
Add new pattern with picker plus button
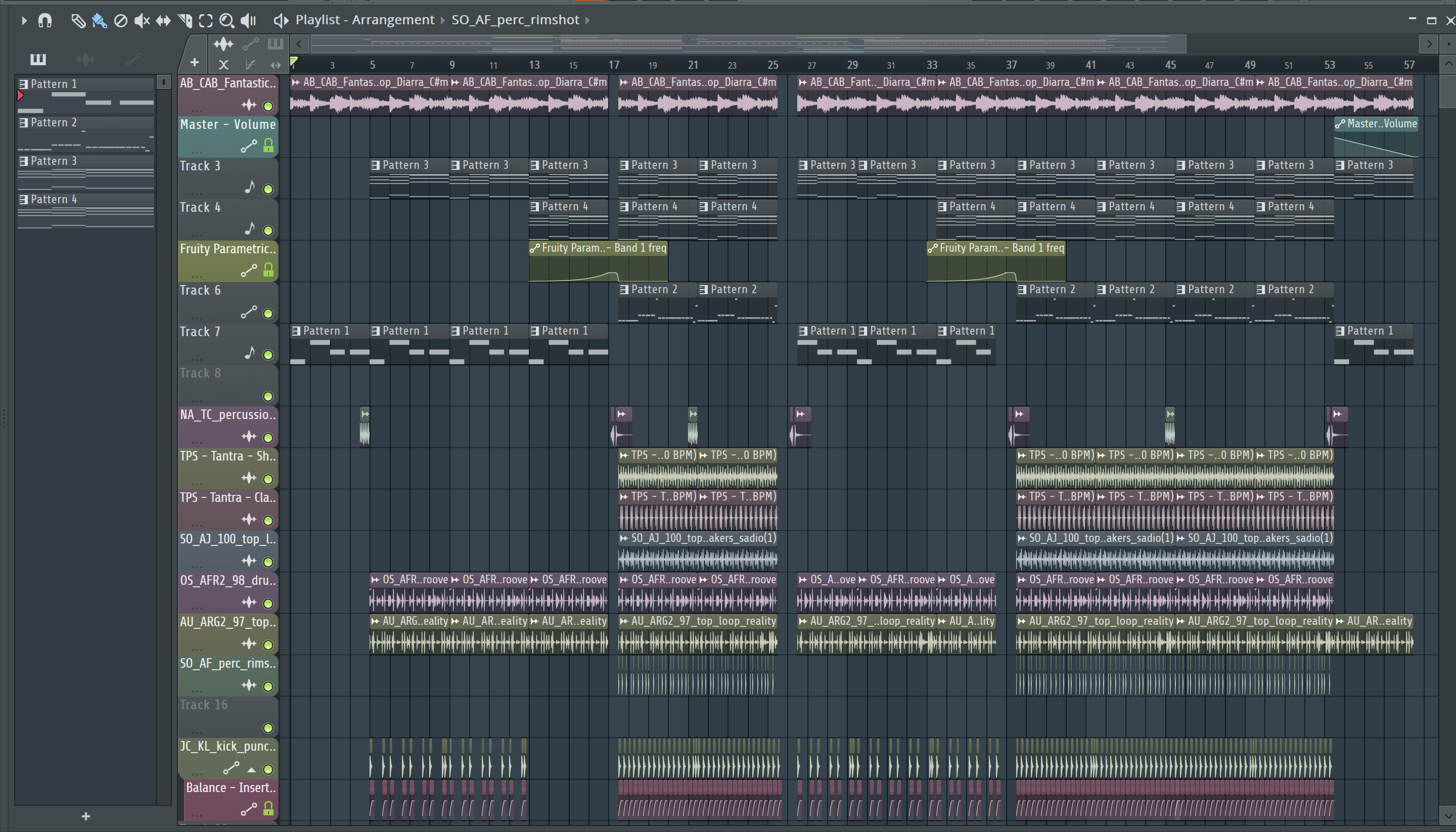pos(86,816)
